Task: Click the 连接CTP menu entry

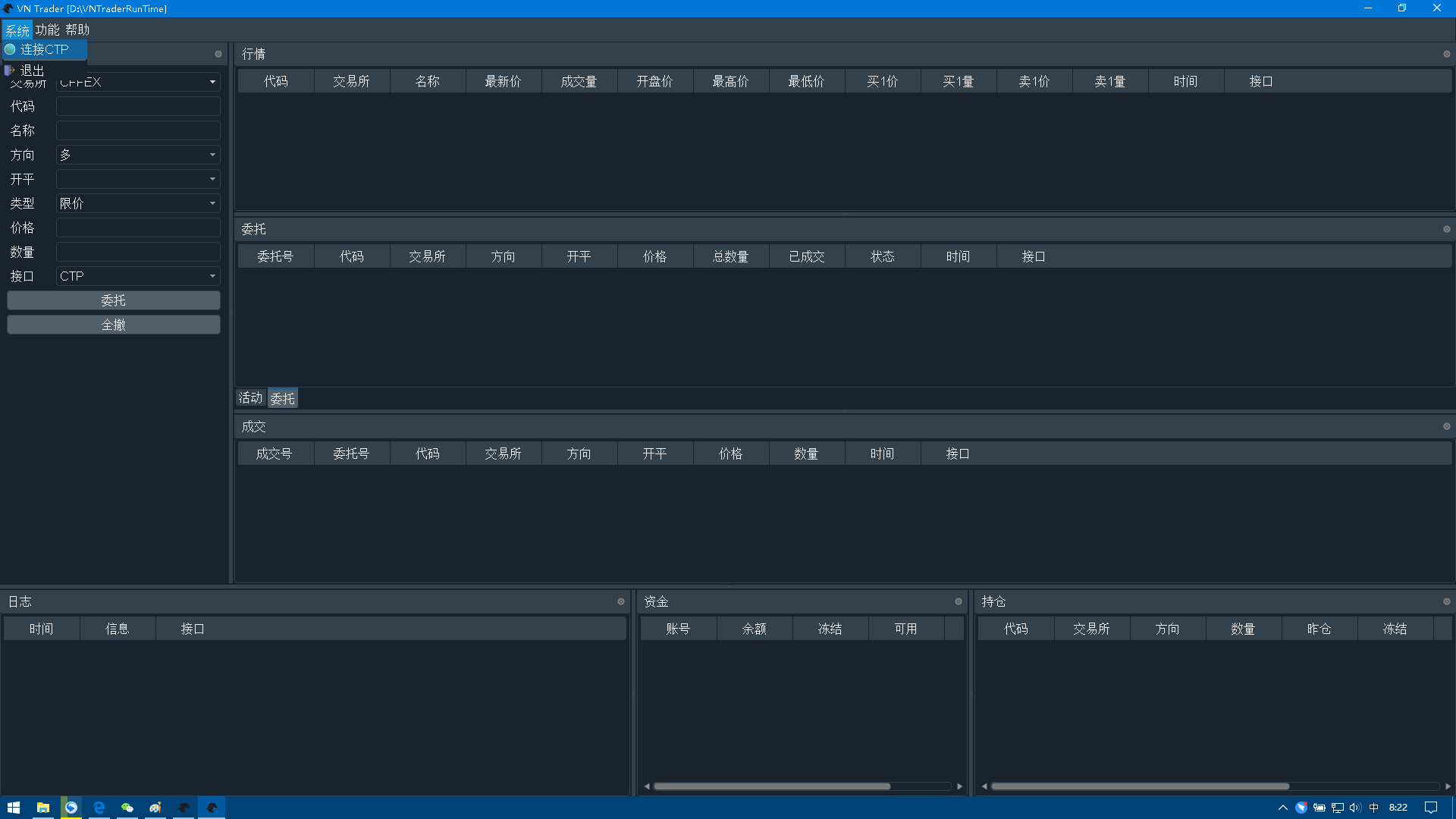Action: coord(44,49)
